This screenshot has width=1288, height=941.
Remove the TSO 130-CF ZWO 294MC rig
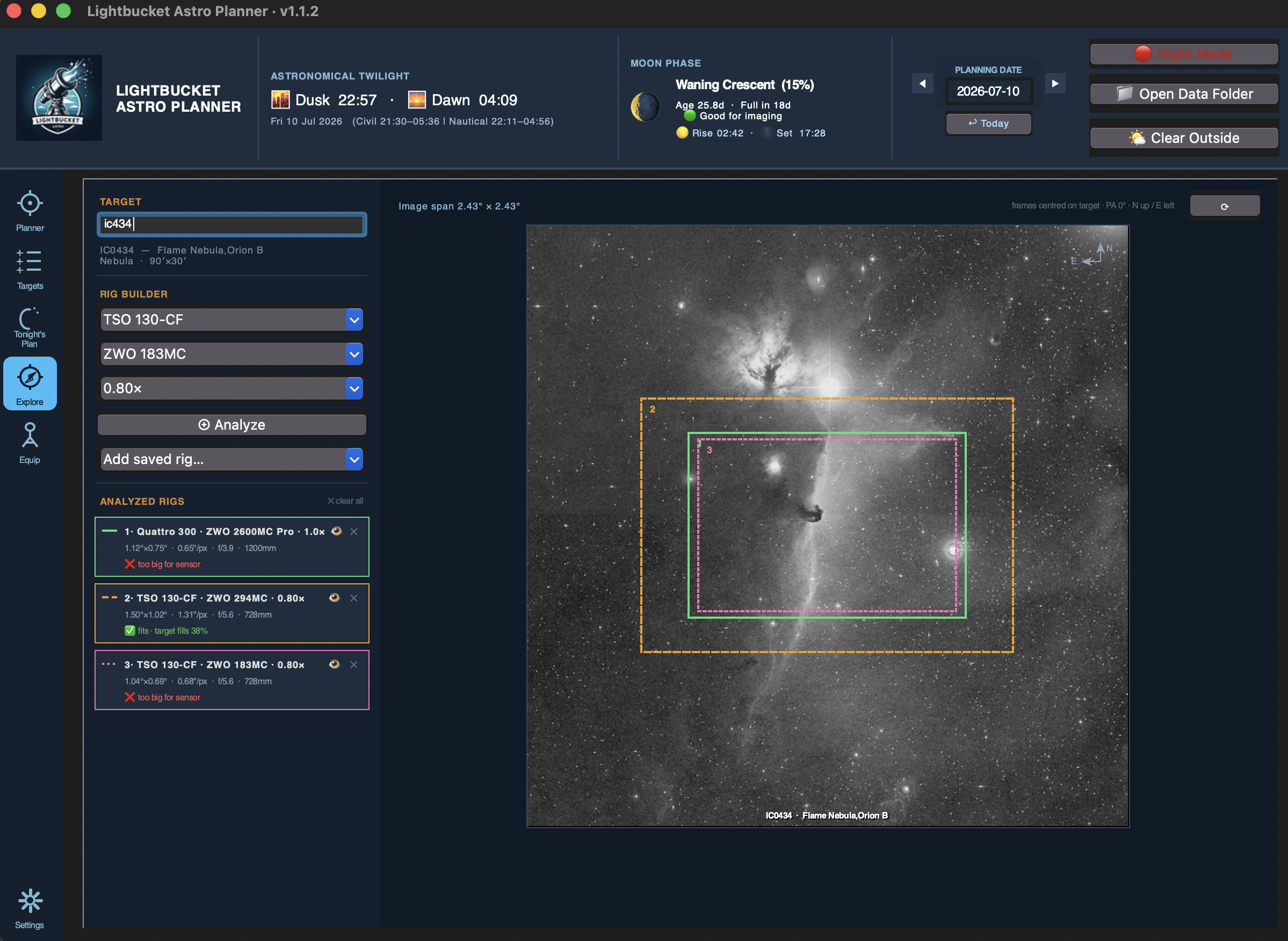[354, 598]
